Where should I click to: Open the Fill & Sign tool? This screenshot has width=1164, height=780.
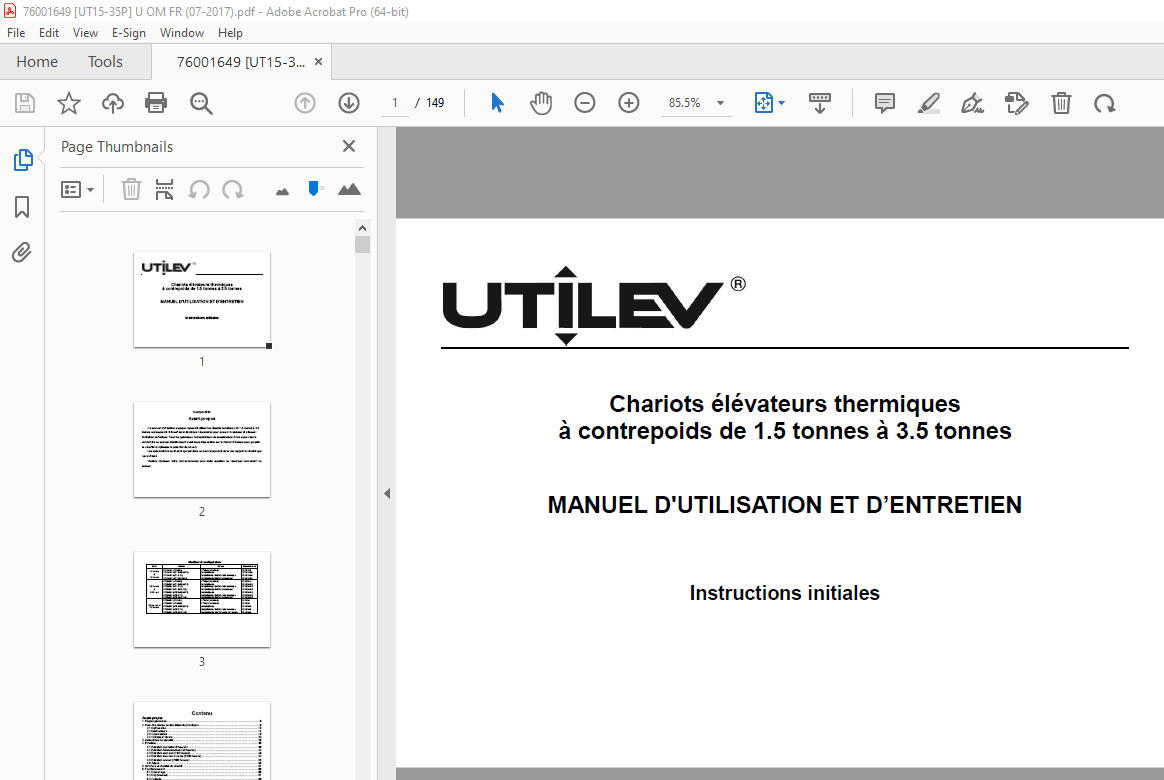tap(972, 102)
